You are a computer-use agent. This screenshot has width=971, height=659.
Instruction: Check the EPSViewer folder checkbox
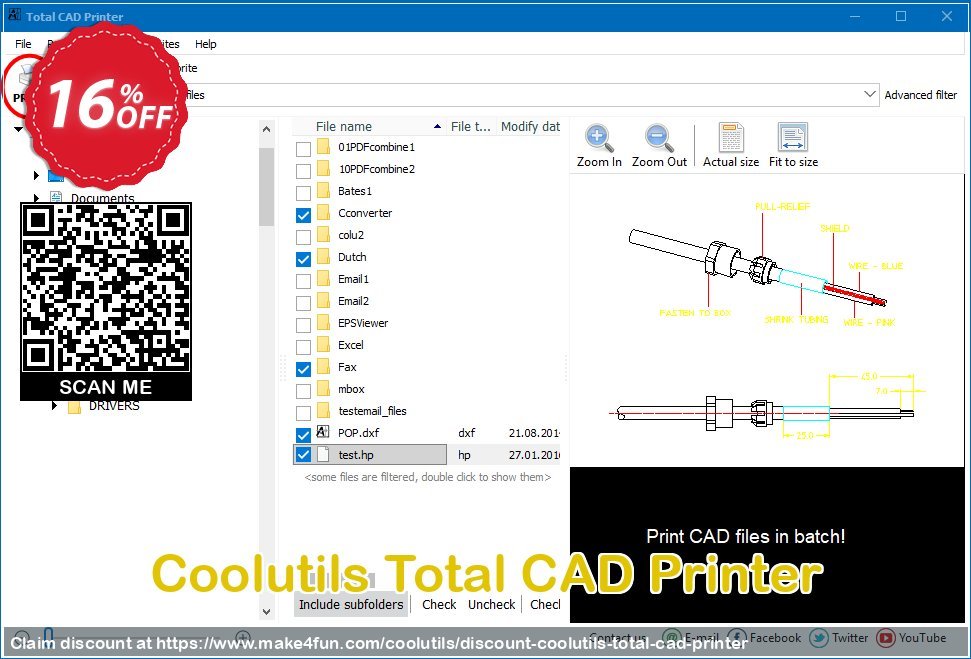303,325
